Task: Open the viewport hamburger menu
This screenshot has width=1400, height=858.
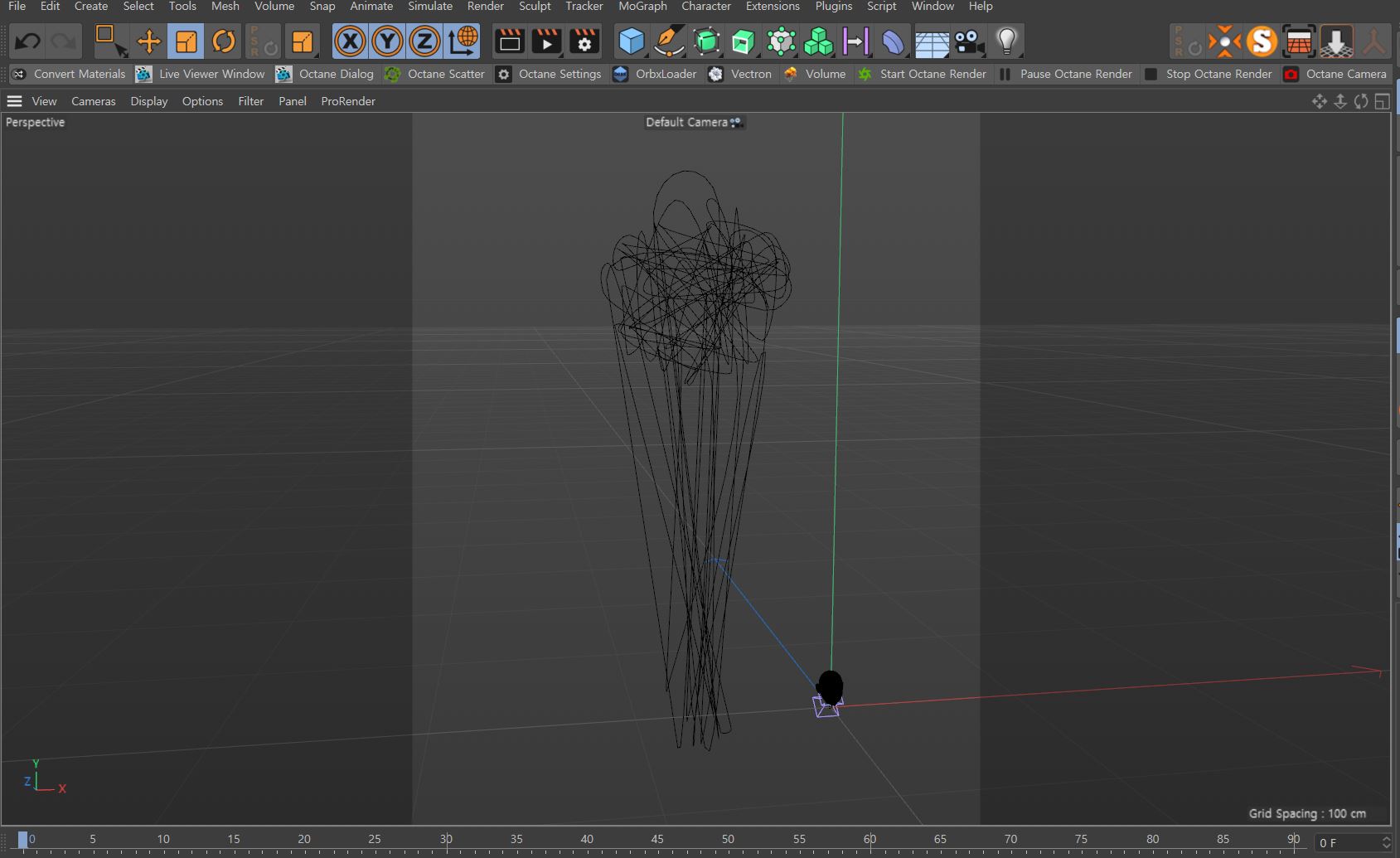Action: [14, 101]
